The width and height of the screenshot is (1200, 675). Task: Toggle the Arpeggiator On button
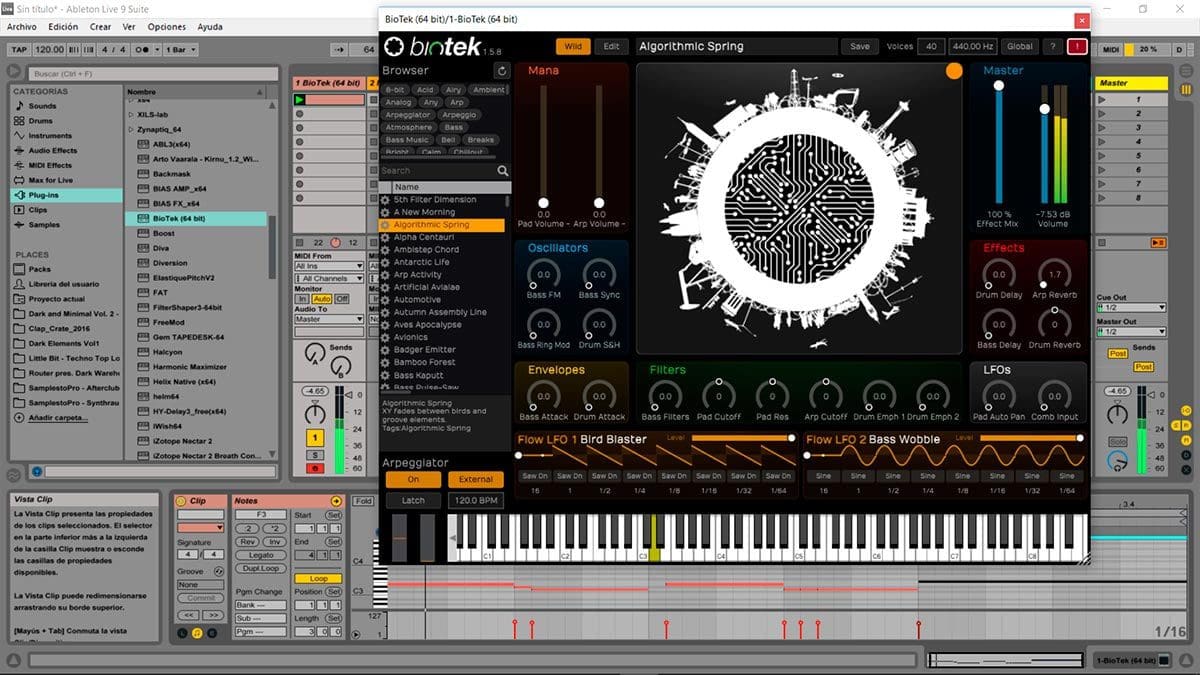[x=413, y=480]
